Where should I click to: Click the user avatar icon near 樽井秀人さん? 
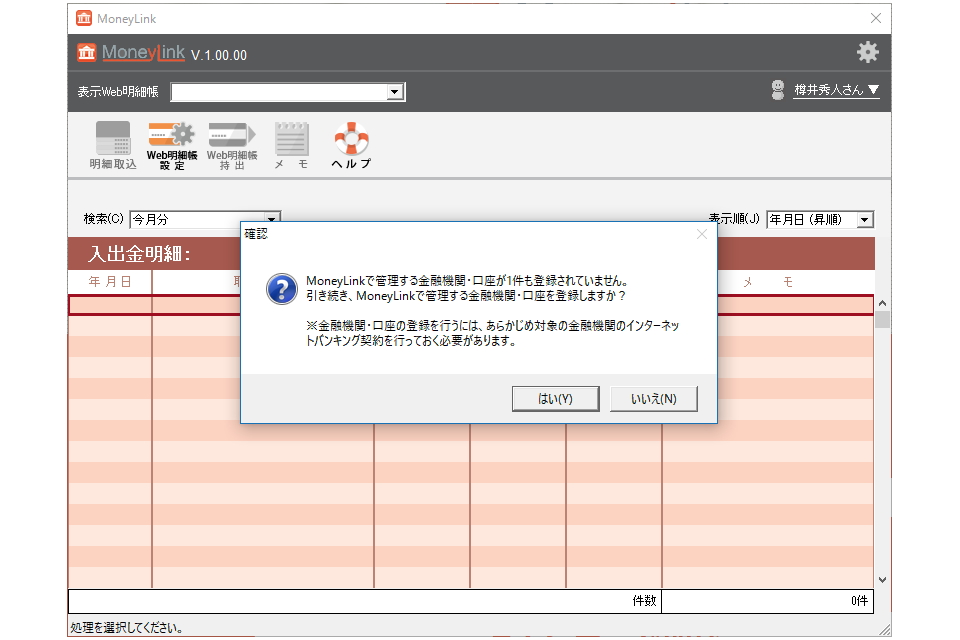click(777, 88)
